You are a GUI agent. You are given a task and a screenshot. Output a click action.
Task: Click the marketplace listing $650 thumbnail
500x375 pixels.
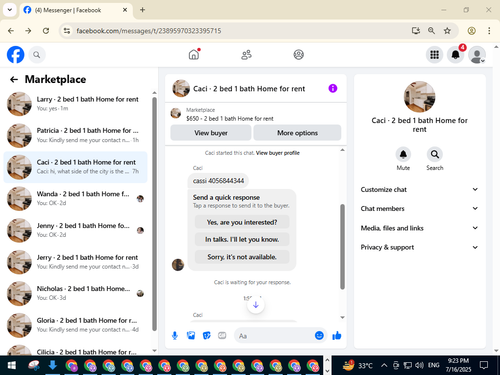pyautogui.click(x=176, y=113)
